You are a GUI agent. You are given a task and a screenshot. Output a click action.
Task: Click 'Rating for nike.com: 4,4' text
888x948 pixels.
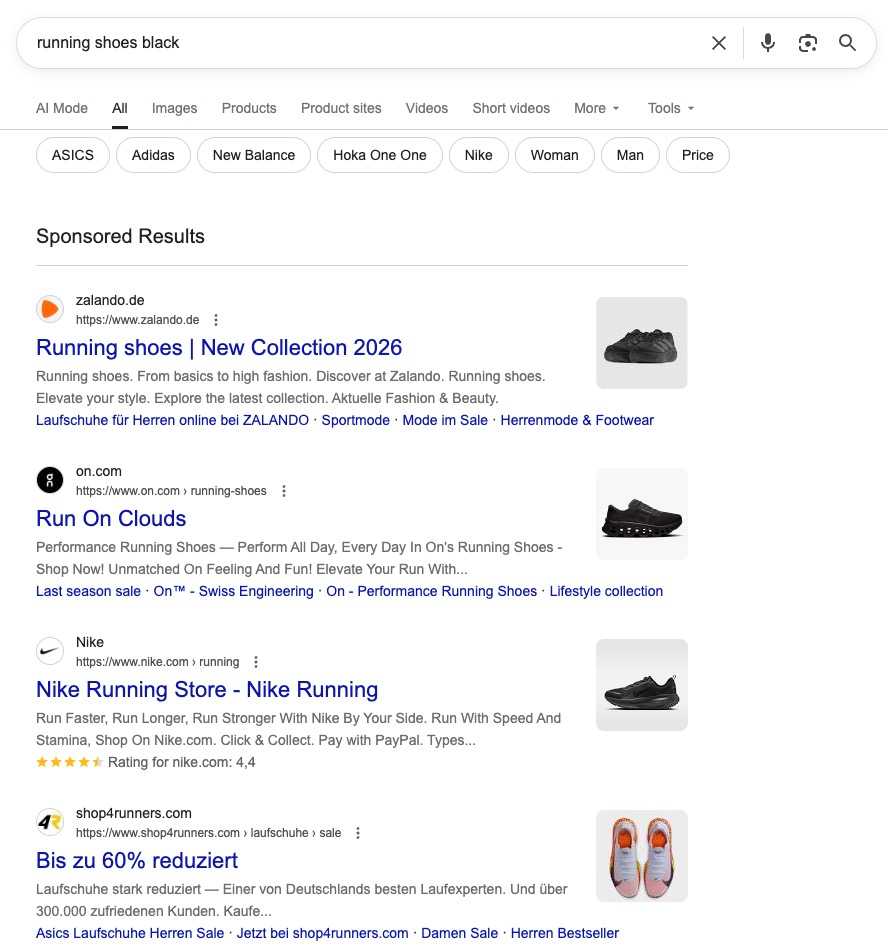click(x=182, y=762)
